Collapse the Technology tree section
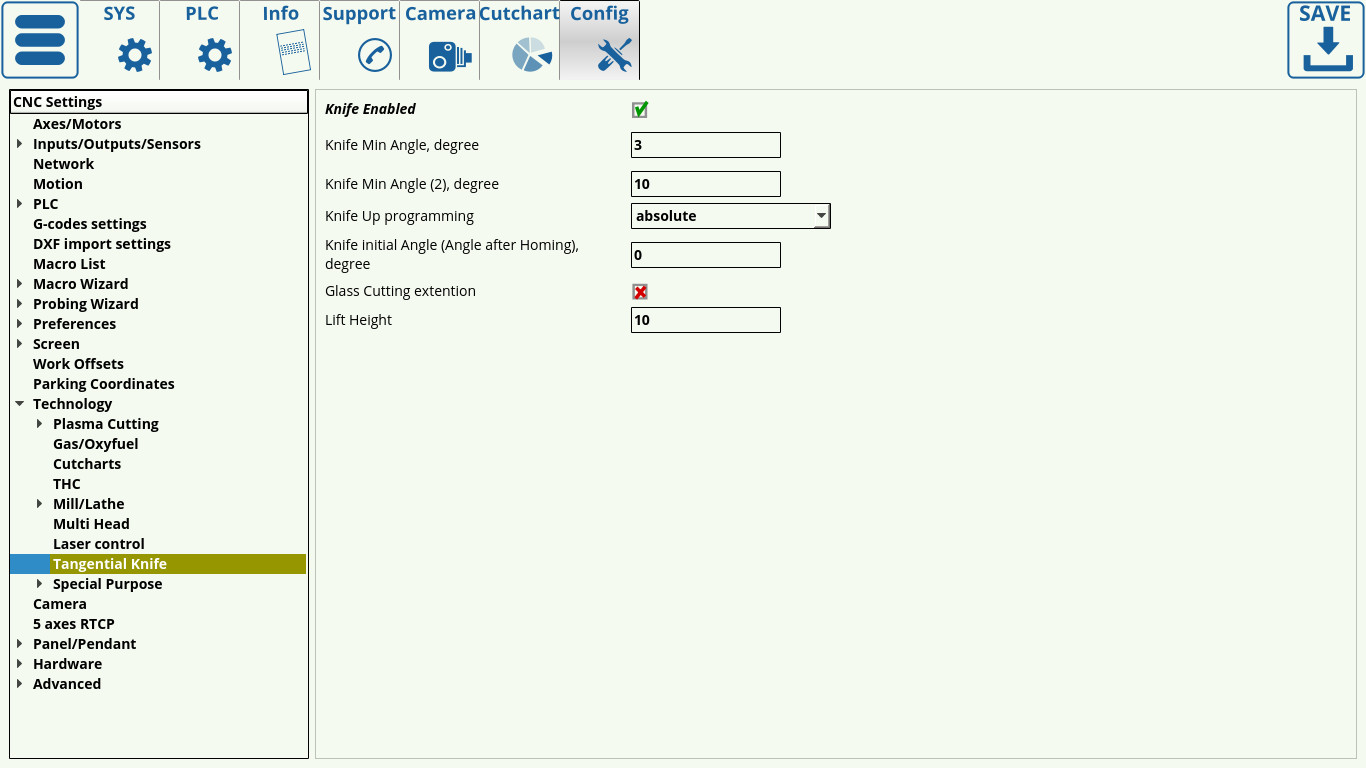The image size is (1366, 768). tap(19, 404)
